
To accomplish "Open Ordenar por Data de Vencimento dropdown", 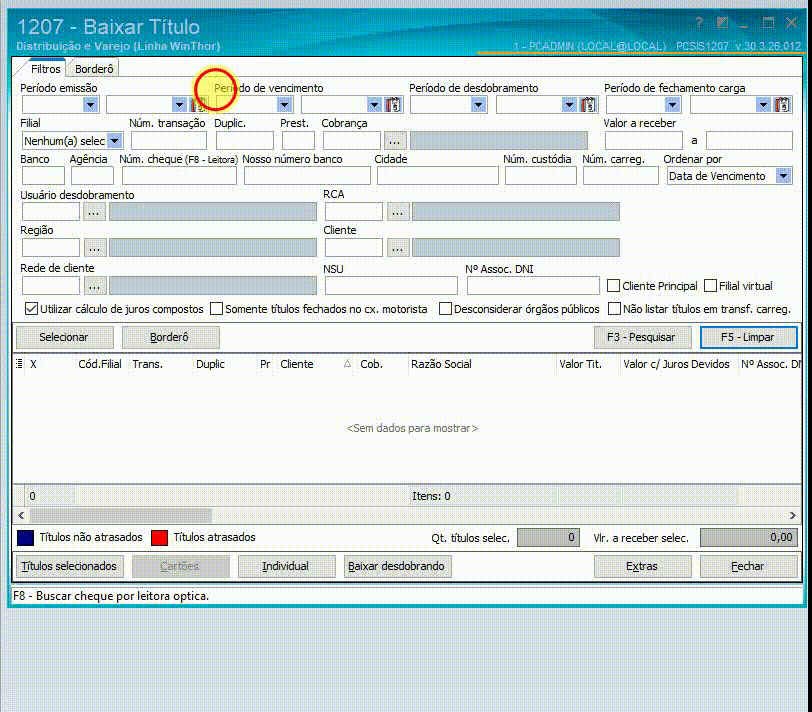I will pos(784,176).
